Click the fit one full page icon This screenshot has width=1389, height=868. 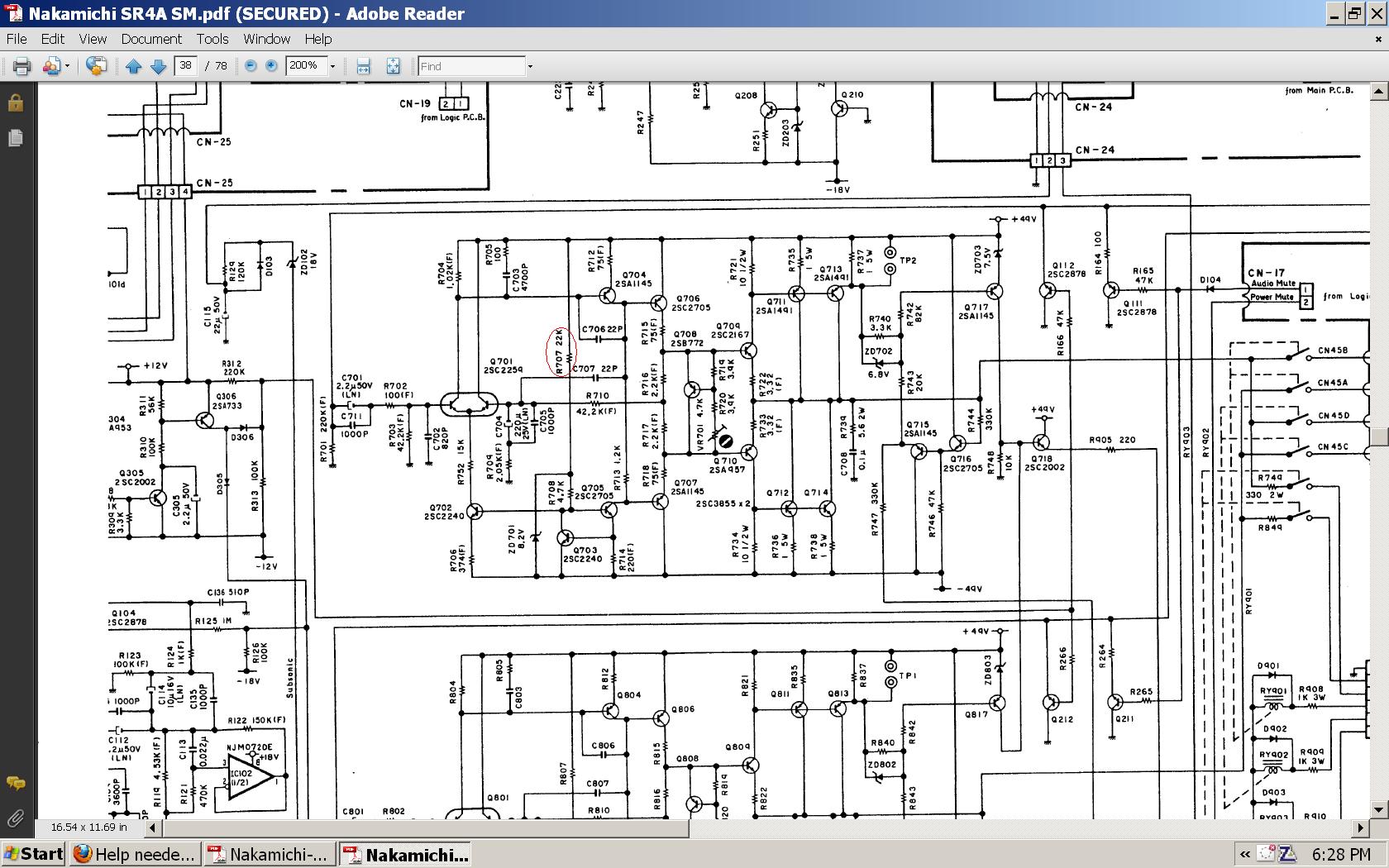pyautogui.click(x=393, y=66)
